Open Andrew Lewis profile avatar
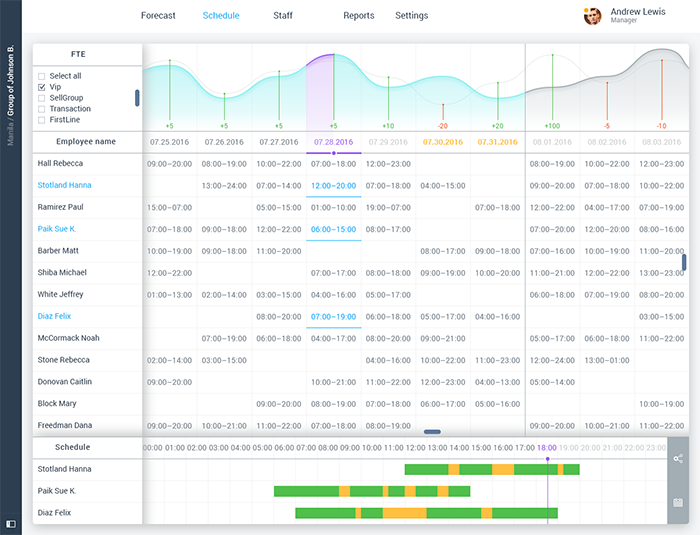This screenshot has height=535, width=700. pyautogui.click(x=593, y=16)
